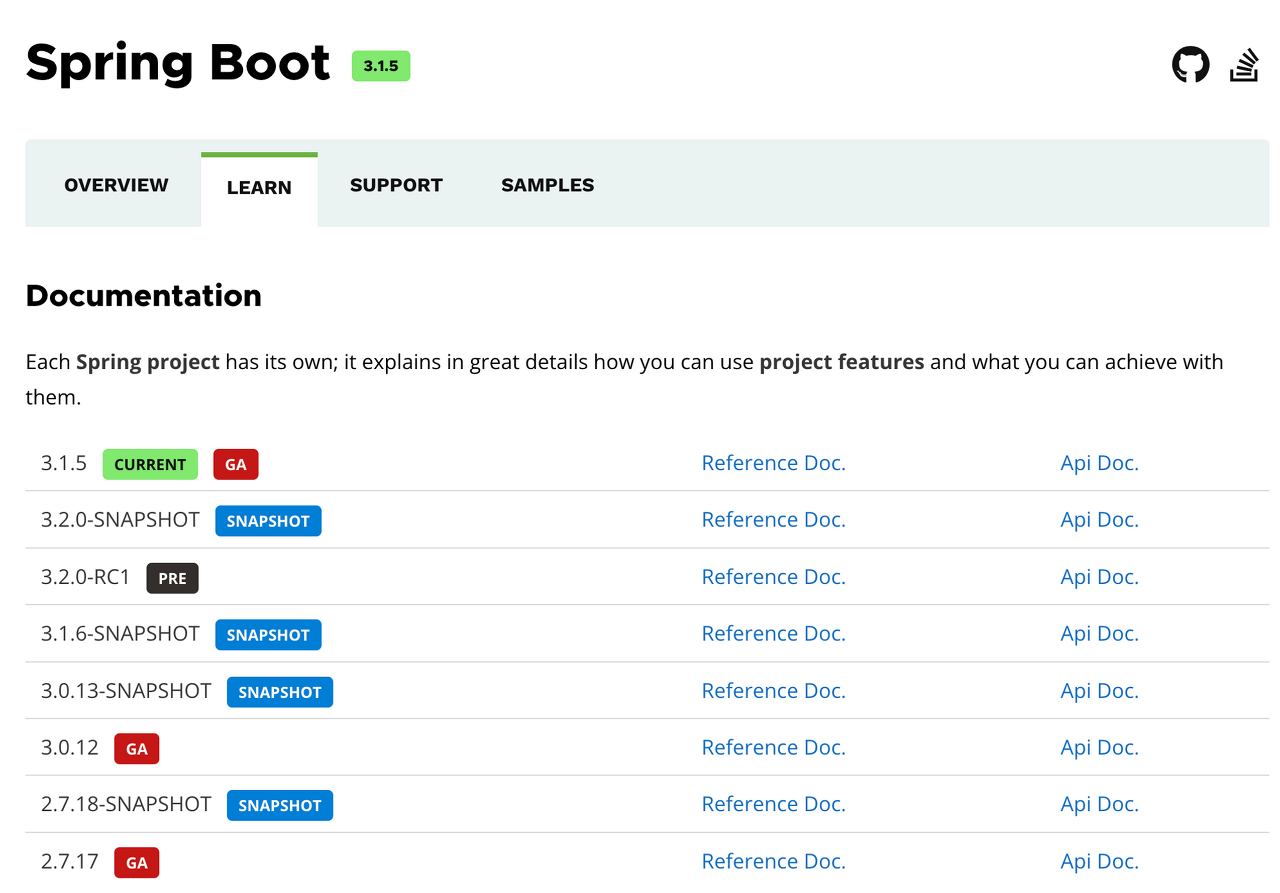Screen dimensions: 1280x893
Task: Open Reference Doc. for 3.2.0-SNAPSHOT
Action: point(774,520)
